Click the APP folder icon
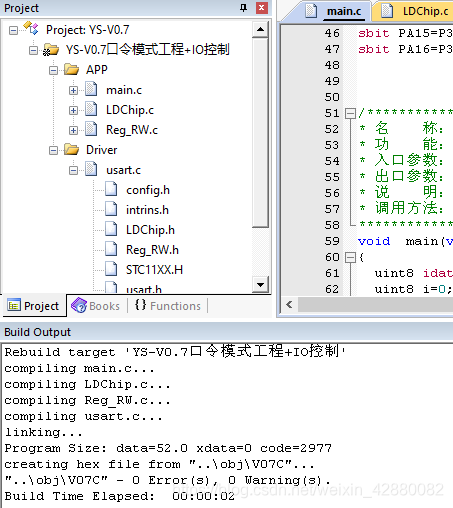Image resolution: width=453 pixels, height=508 pixels. click(x=71, y=69)
